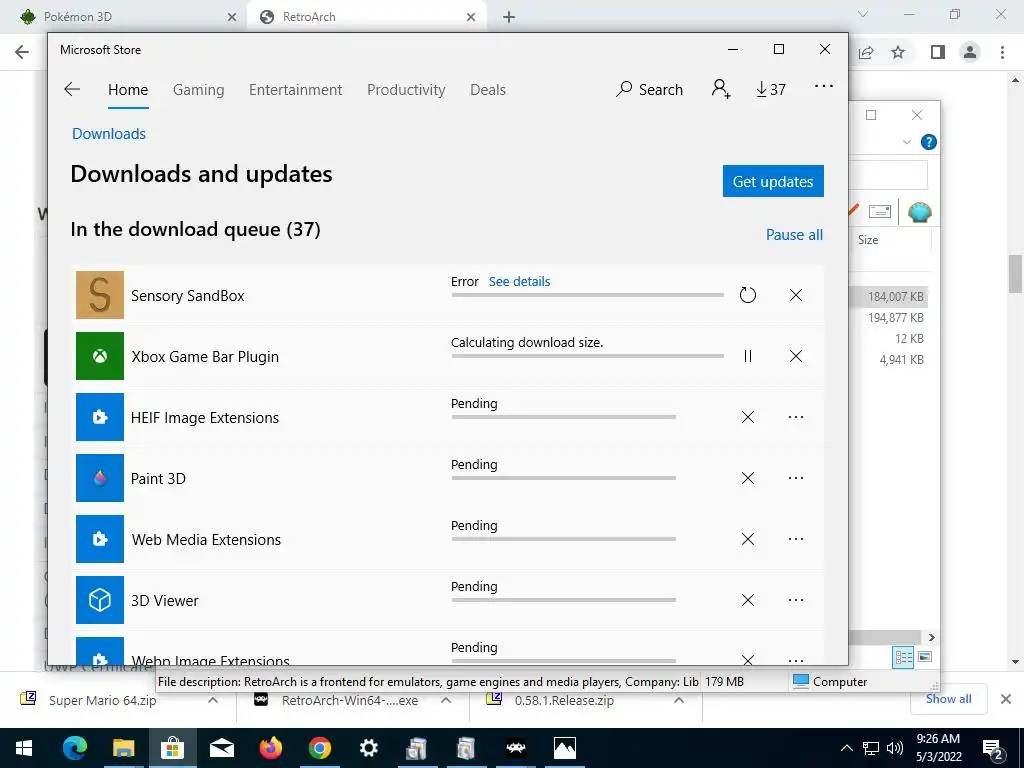Click the Downloads breadcrumb link
Image resolution: width=1024 pixels, height=768 pixels.
coord(109,134)
